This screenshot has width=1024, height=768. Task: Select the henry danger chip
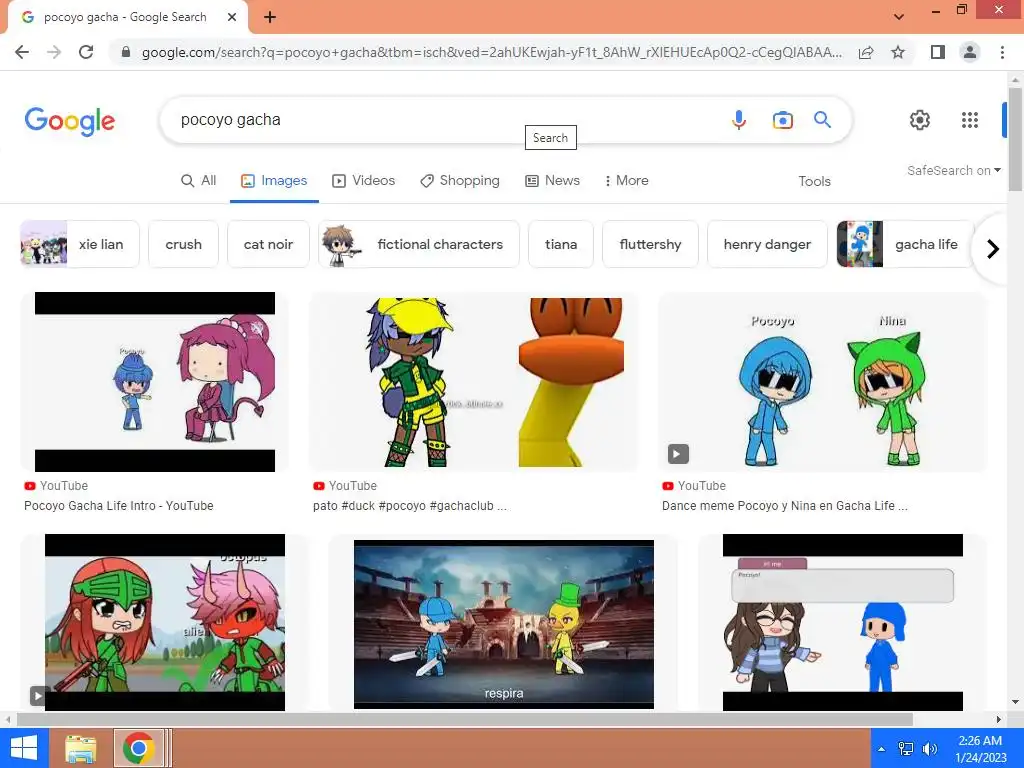[767, 244]
